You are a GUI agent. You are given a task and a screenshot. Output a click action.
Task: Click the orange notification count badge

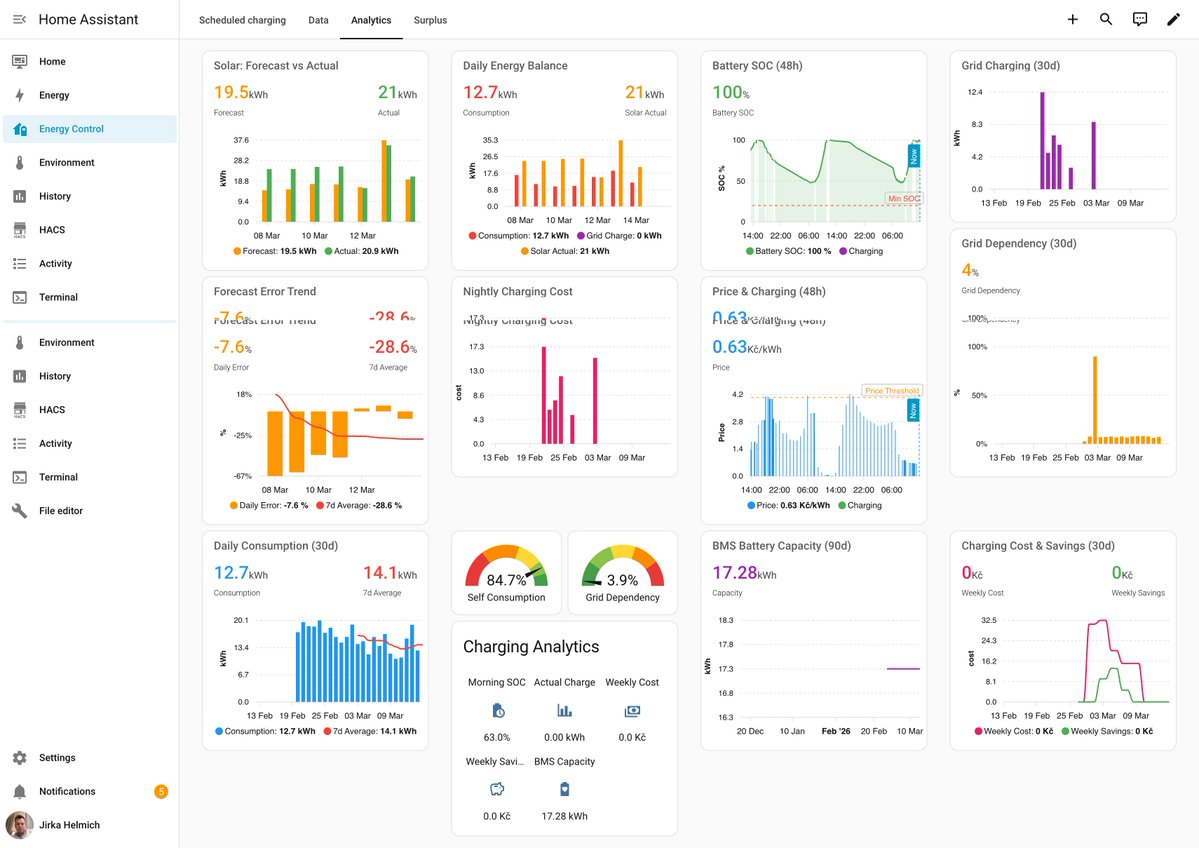coord(161,791)
